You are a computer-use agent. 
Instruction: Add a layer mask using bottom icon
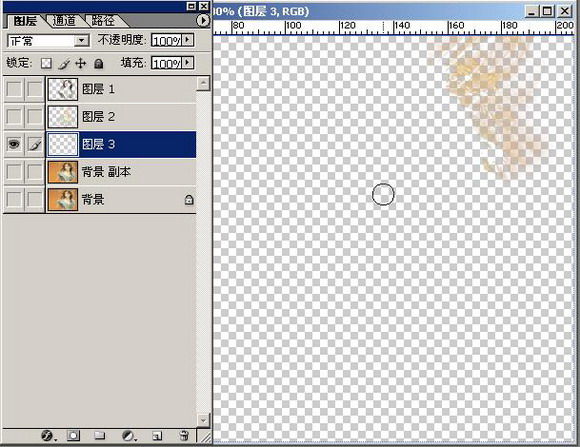[x=73, y=436]
